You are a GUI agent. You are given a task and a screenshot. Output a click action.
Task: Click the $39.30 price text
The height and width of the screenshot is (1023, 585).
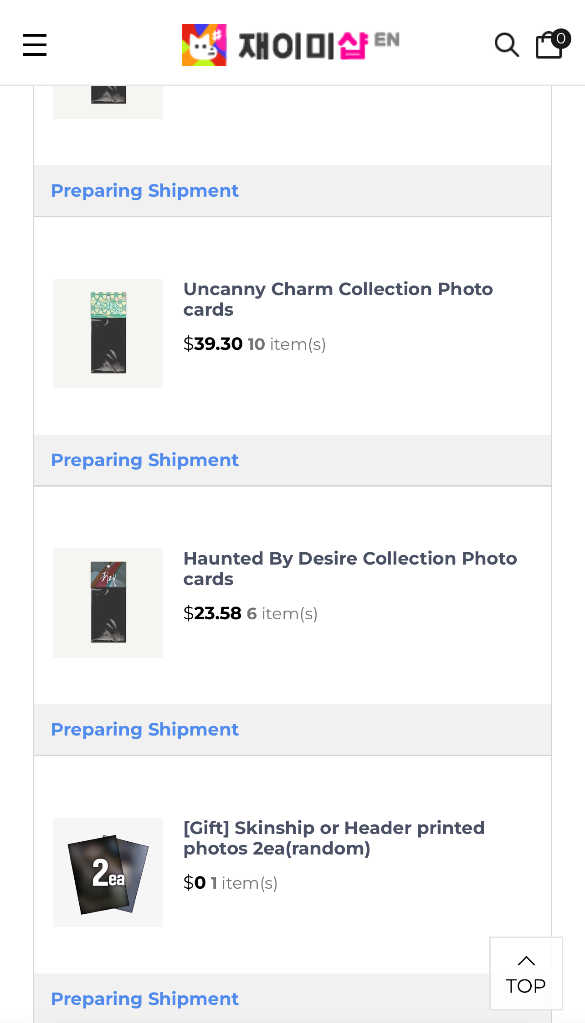(x=213, y=344)
